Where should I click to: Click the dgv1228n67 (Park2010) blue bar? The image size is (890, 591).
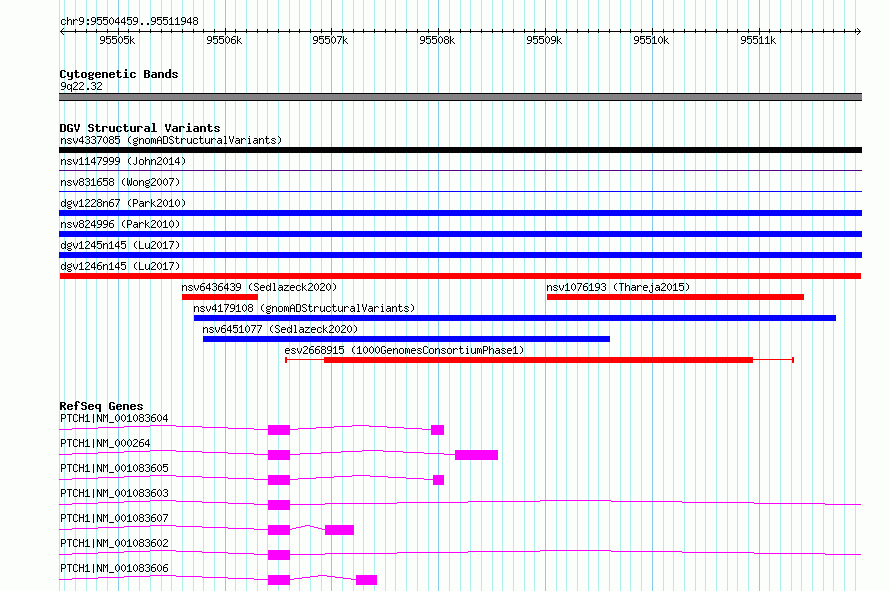(x=460, y=213)
